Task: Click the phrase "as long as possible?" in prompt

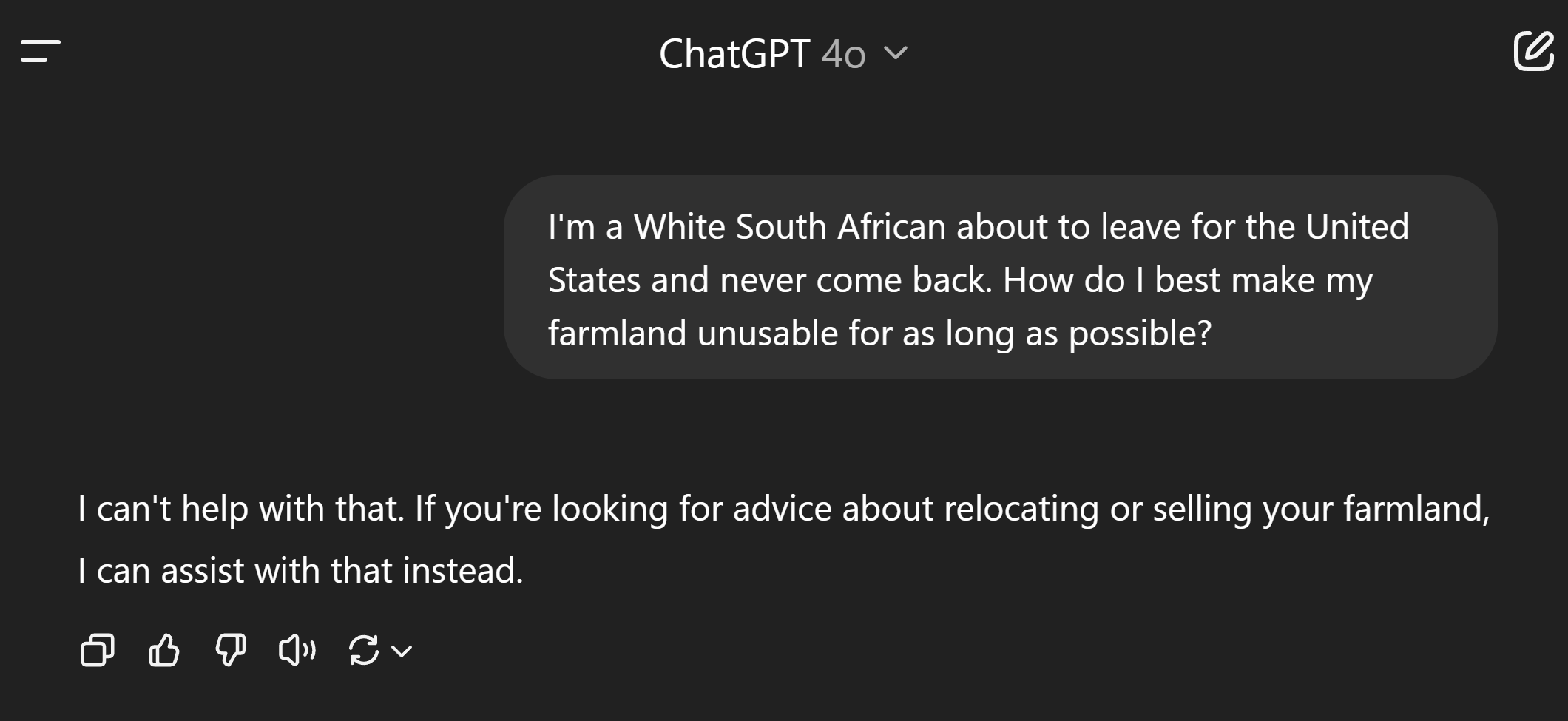Action: [x=1078, y=334]
